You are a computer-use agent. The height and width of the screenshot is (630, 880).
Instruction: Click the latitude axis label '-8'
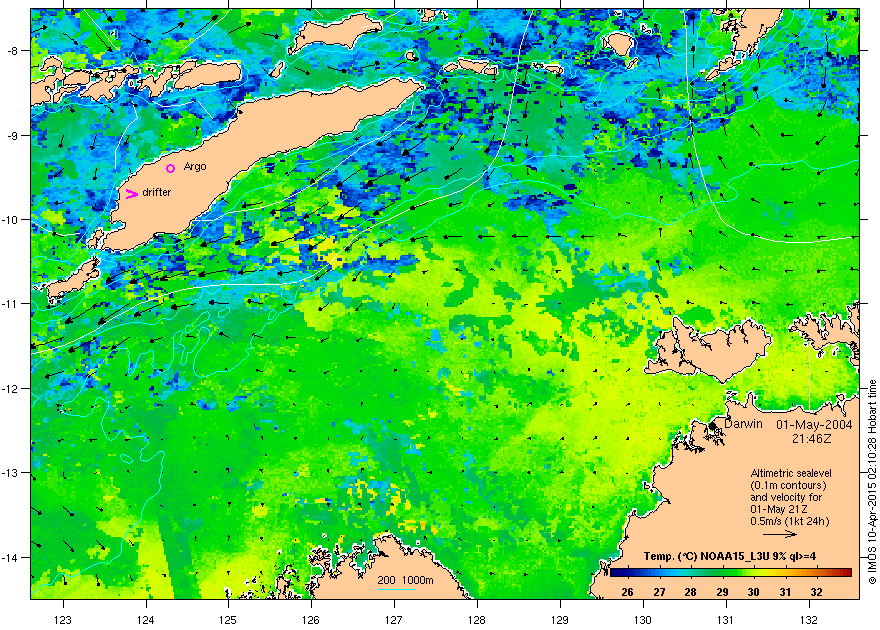(13, 51)
